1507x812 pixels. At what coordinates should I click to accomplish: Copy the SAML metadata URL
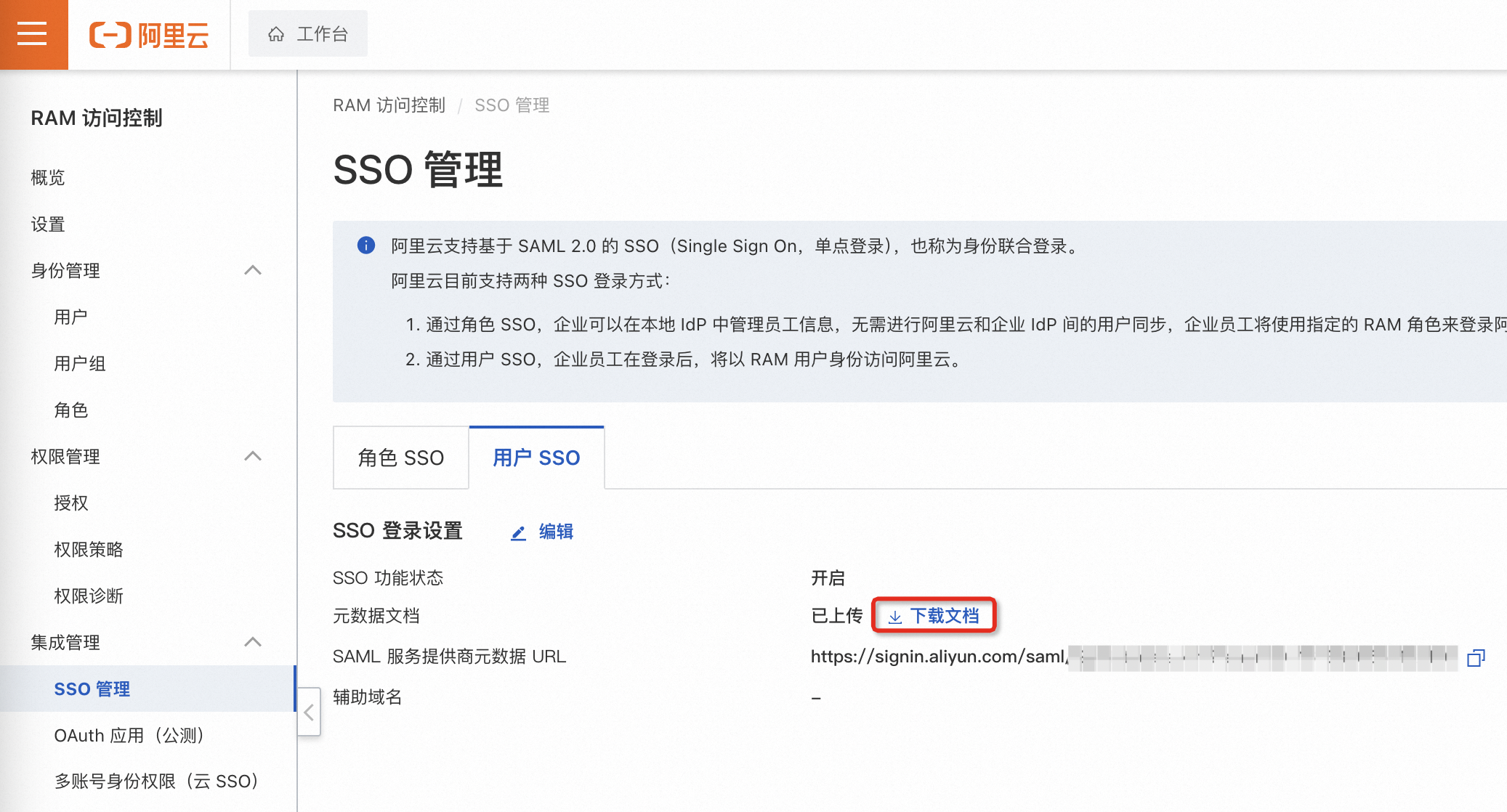(x=1476, y=657)
